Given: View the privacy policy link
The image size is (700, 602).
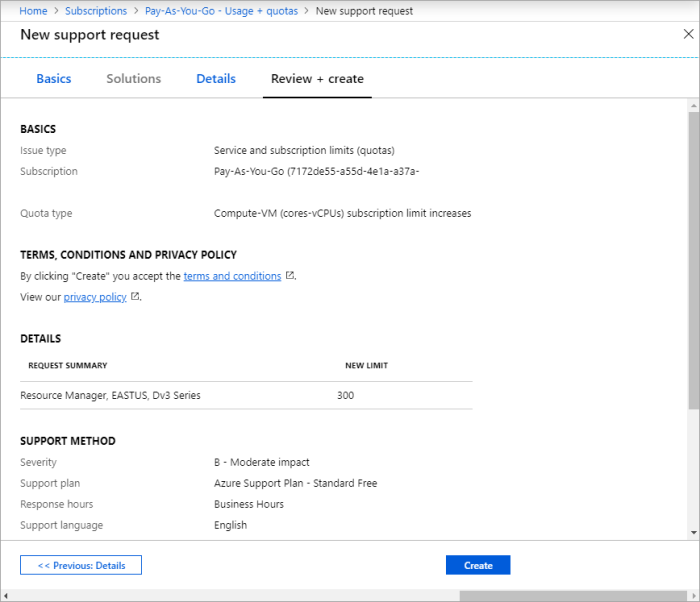Looking at the screenshot, I should point(95,297).
